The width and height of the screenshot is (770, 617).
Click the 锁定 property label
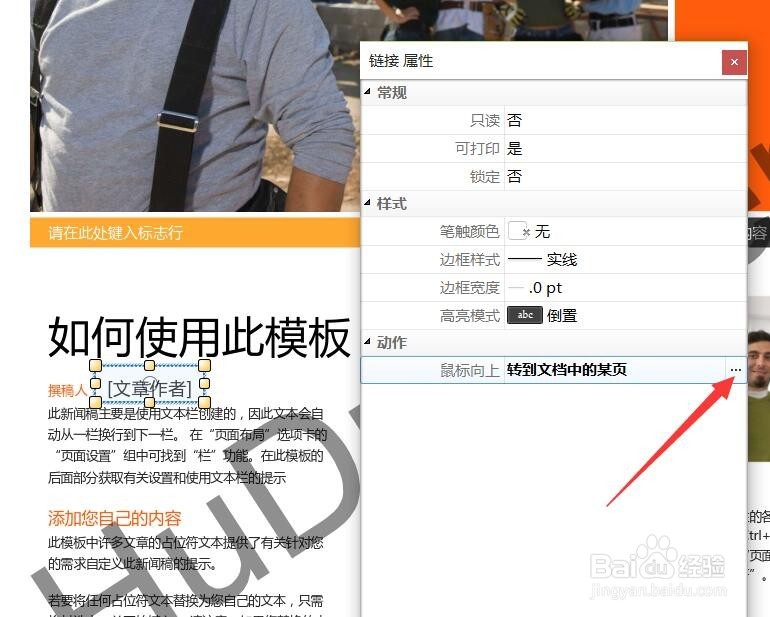click(485, 176)
